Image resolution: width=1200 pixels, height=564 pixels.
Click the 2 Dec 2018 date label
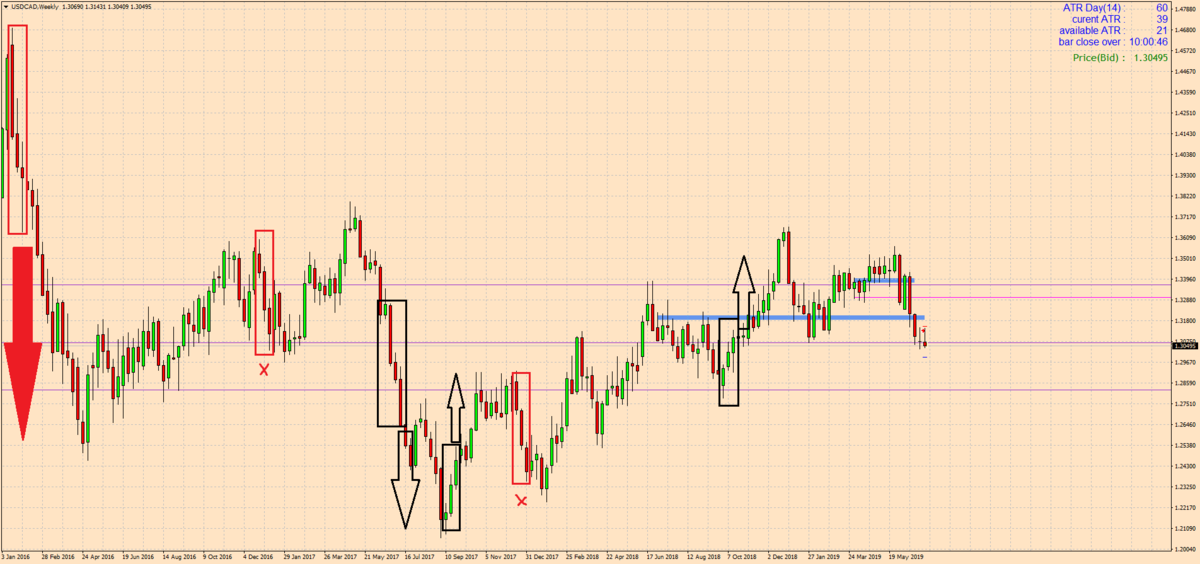coord(781,556)
